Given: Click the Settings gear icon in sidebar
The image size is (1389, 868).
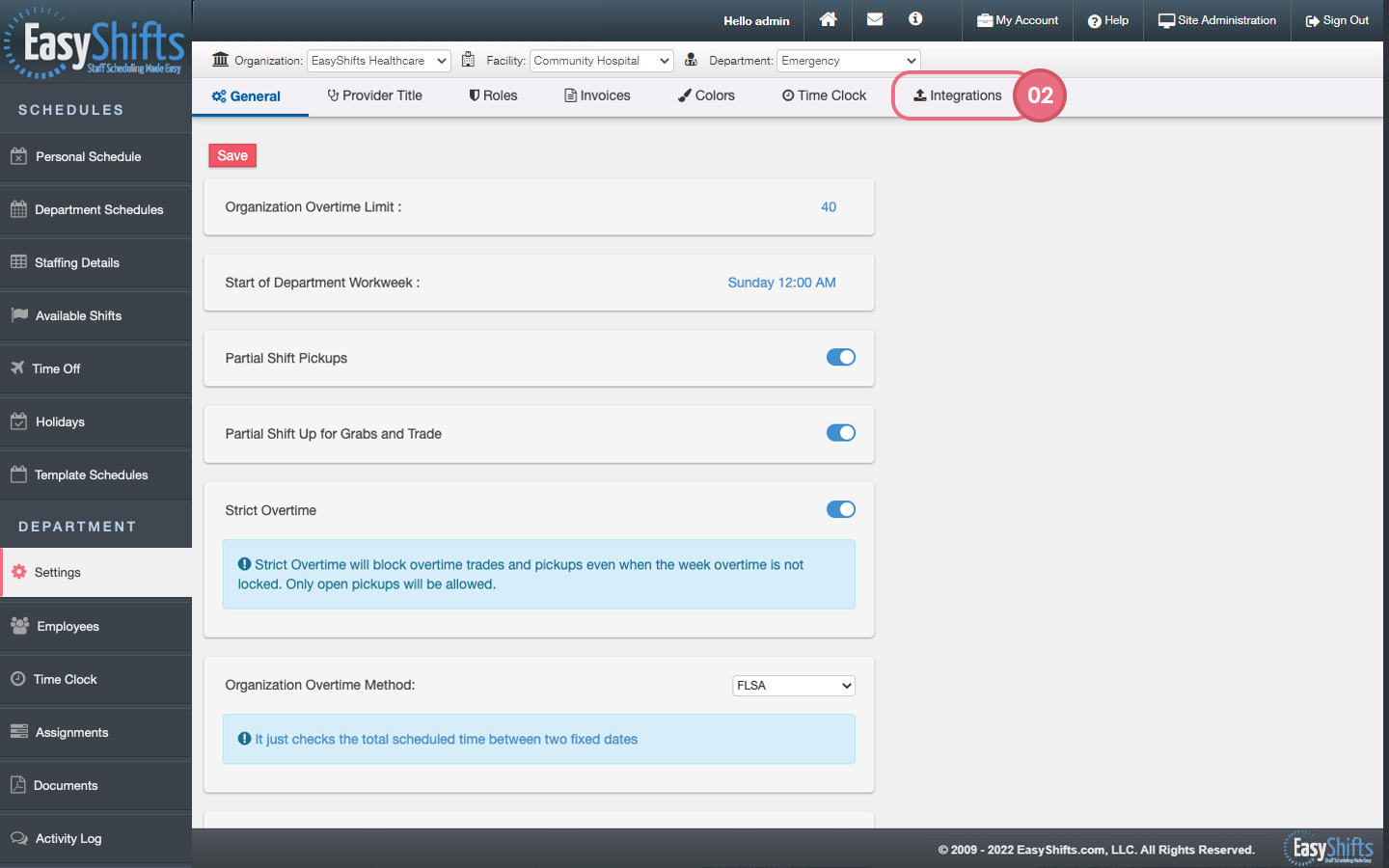Looking at the screenshot, I should [x=19, y=572].
